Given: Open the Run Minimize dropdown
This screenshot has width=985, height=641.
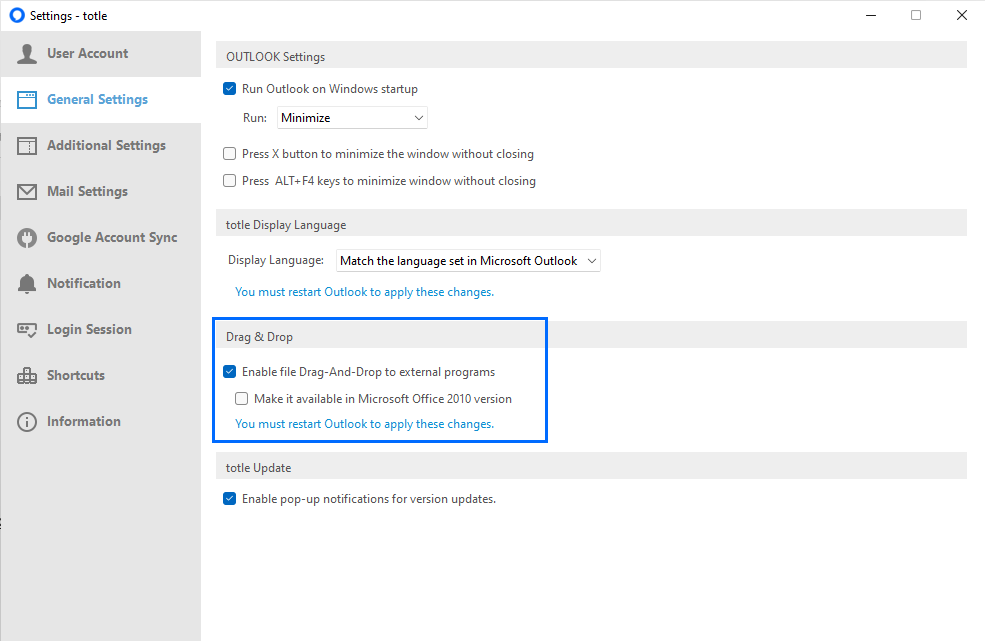Looking at the screenshot, I should (x=352, y=118).
